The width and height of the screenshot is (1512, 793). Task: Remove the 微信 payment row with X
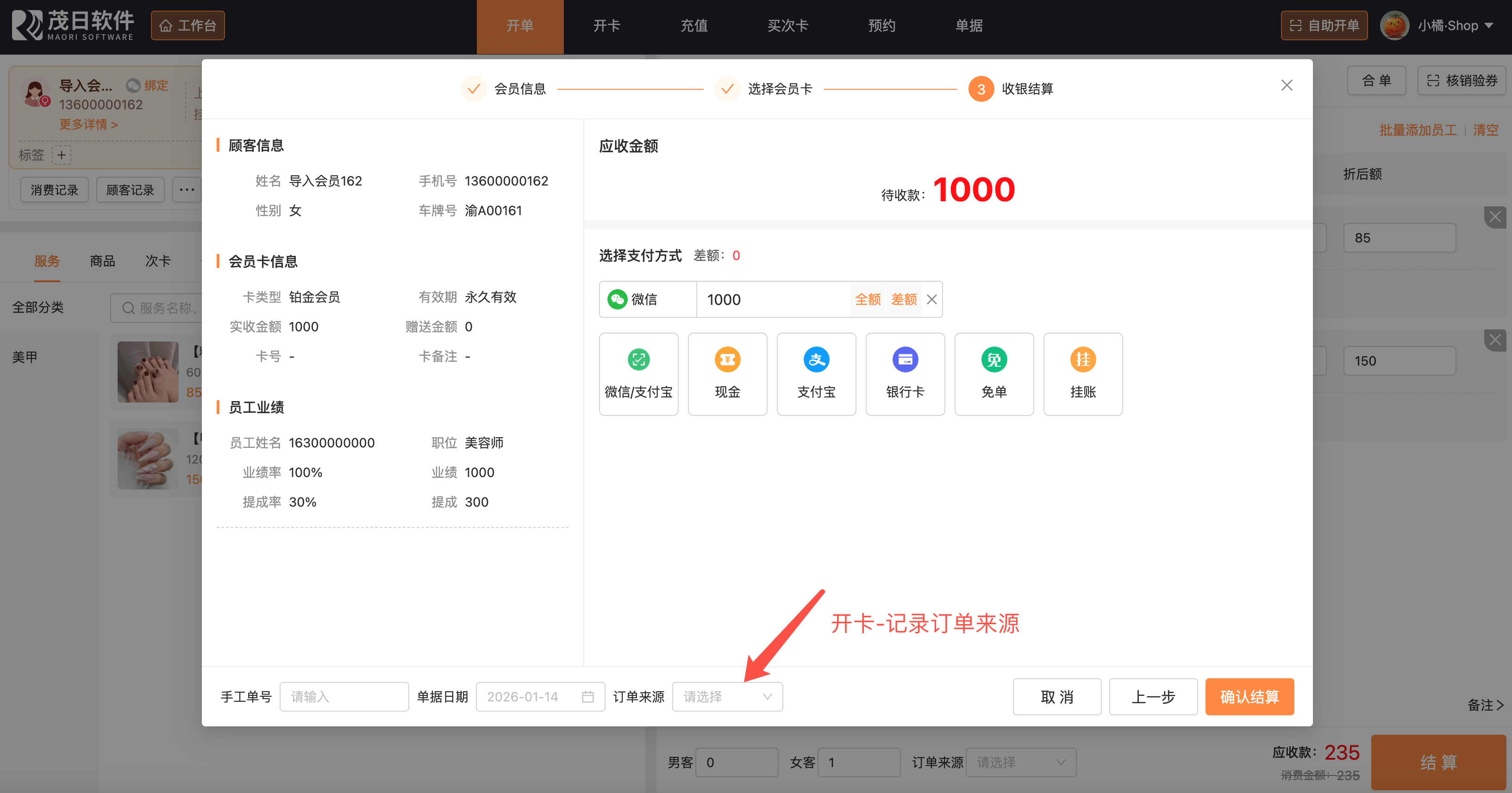click(931, 300)
